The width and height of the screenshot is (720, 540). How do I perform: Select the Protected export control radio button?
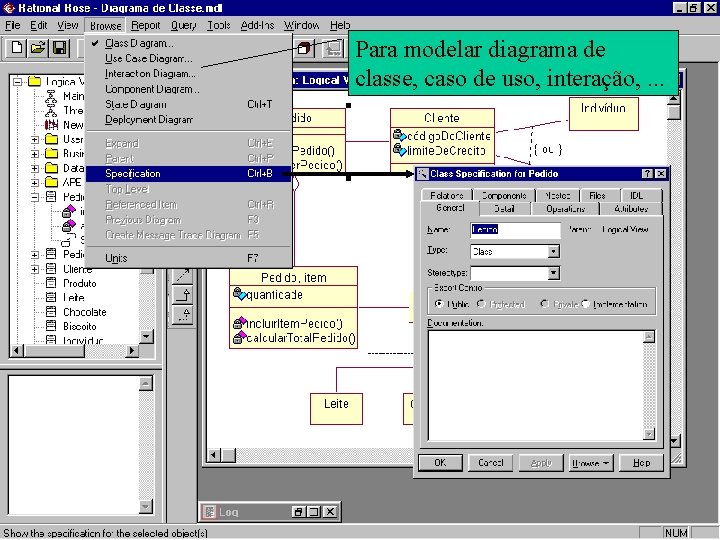481,304
